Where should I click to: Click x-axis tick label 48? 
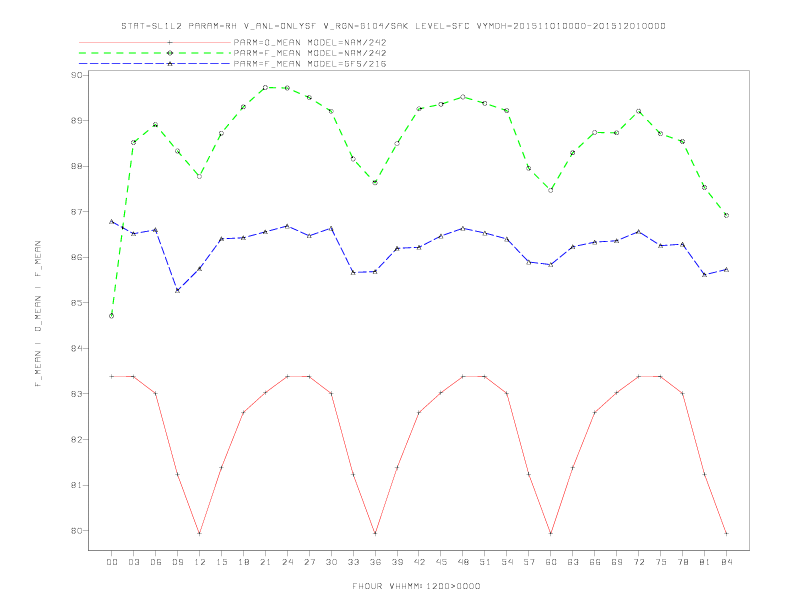[x=463, y=562]
